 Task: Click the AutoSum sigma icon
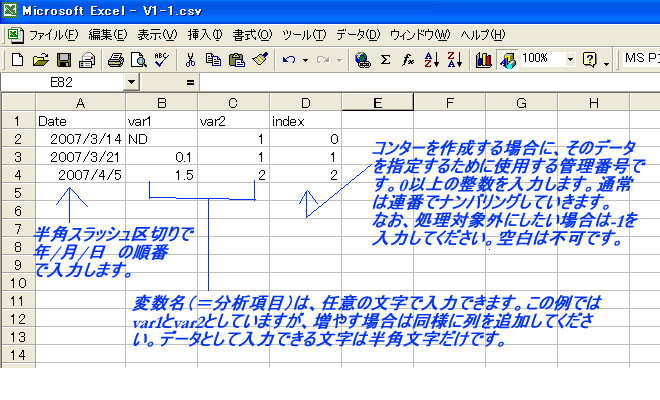[x=385, y=60]
